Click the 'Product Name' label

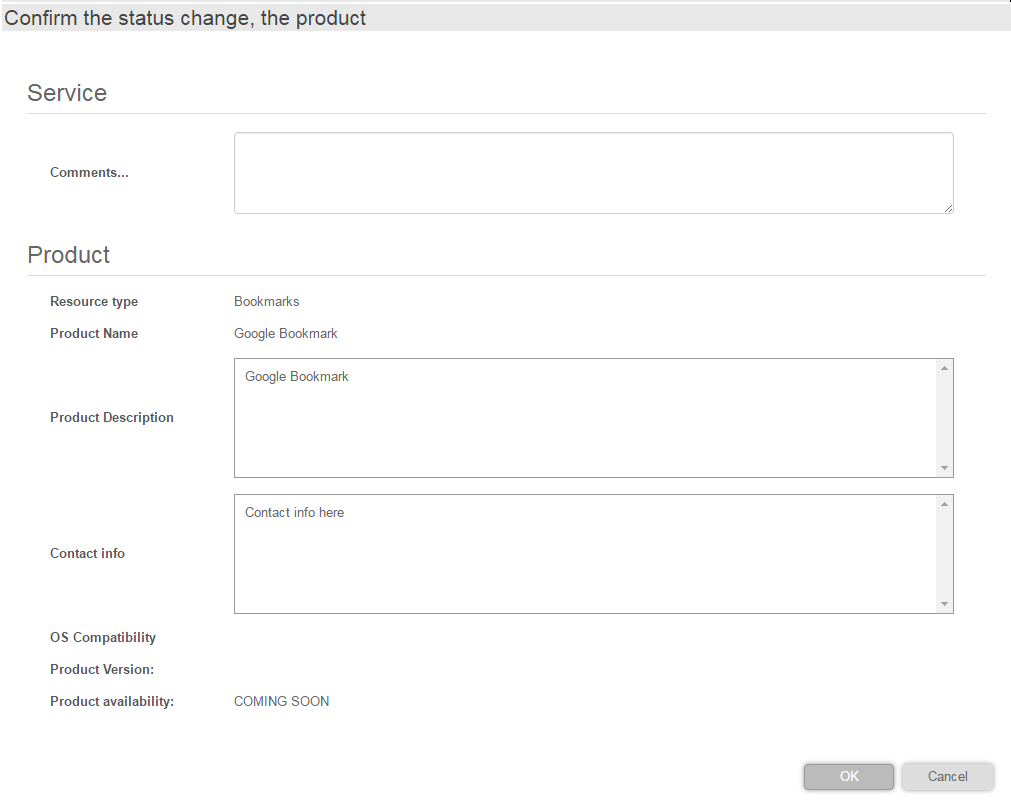[94, 333]
